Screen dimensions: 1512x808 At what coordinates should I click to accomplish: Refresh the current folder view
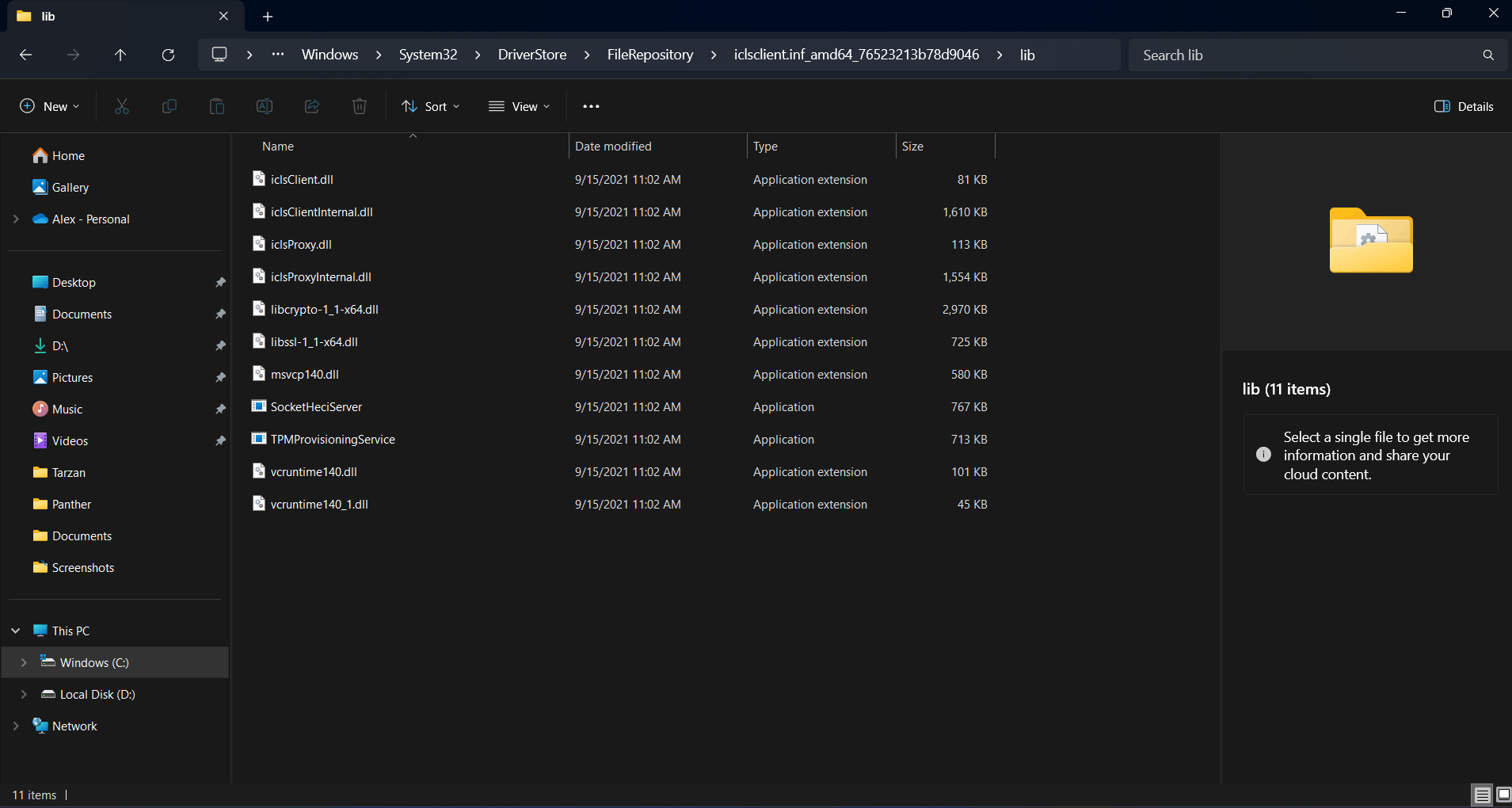coord(168,55)
